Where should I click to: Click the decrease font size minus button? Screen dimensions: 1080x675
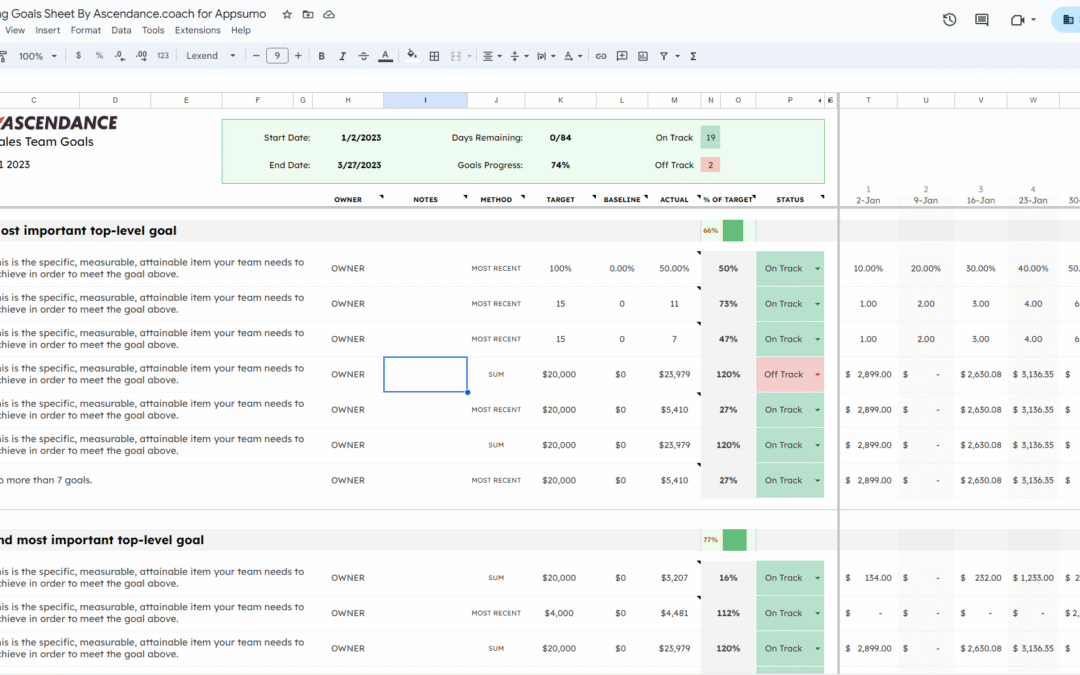coord(257,56)
